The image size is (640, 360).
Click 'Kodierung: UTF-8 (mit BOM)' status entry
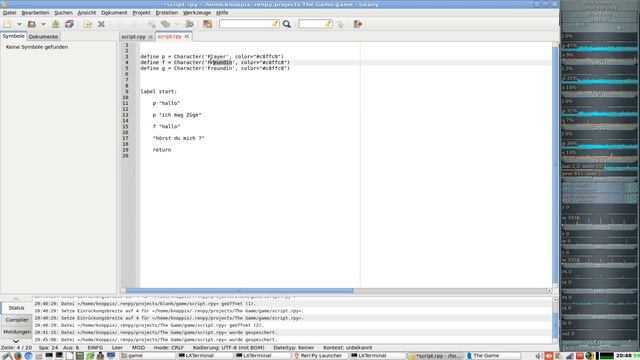(x=228, y=348)
